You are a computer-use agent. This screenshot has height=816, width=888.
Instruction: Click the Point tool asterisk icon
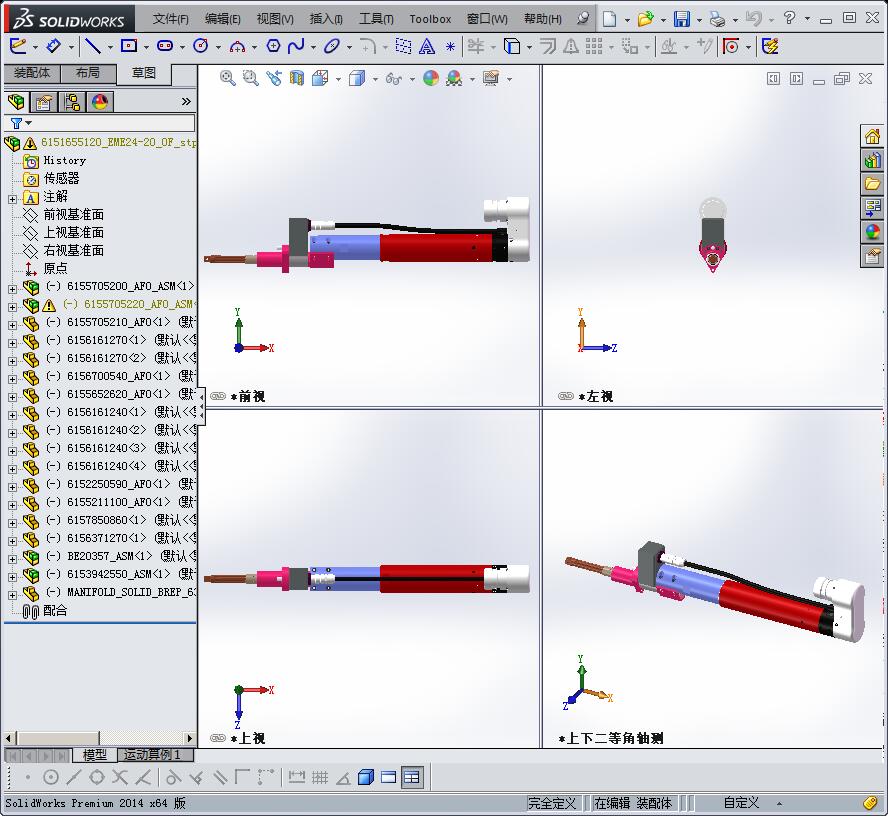coord(450,46)
